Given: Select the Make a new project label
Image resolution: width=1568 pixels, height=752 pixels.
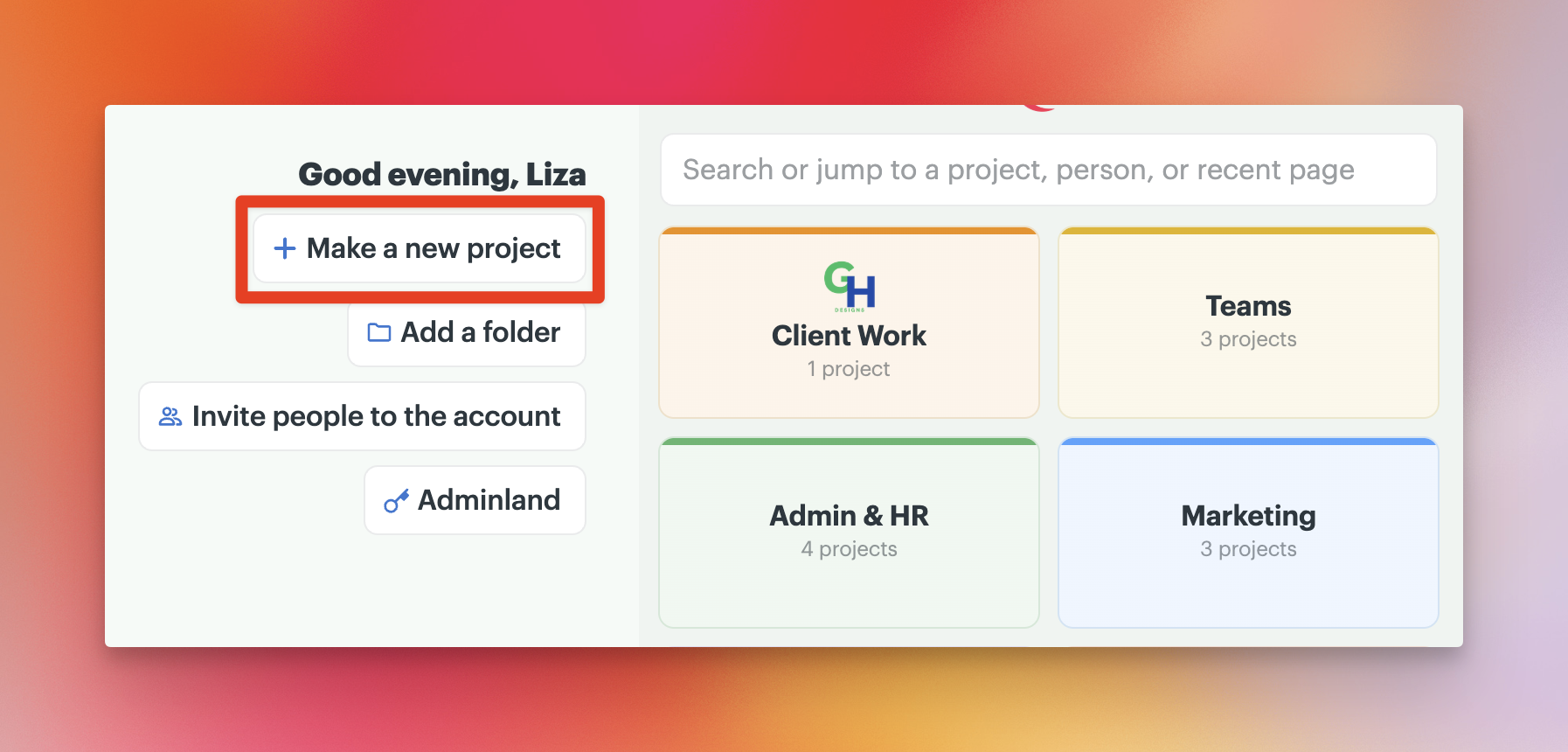Looking at the screenshot, I should [x=434, y=248].
